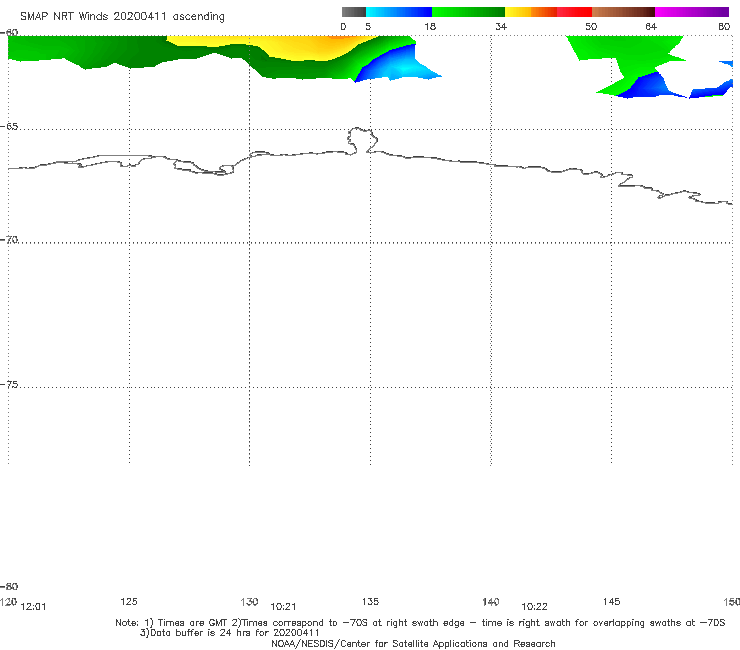
Task: Click the colorbar label '34'
Action: pyautogui.click(x=501, y=27)
